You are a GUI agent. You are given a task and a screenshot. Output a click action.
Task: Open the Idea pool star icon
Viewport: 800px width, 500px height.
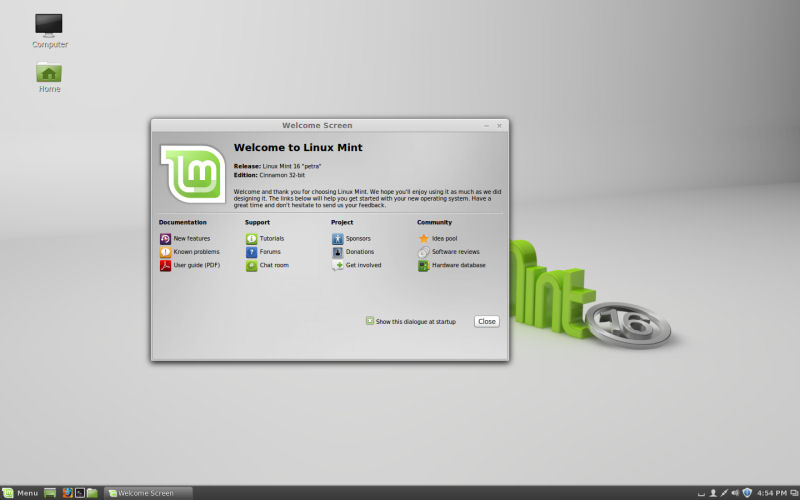pyautogui.click(x=424, y=239)
